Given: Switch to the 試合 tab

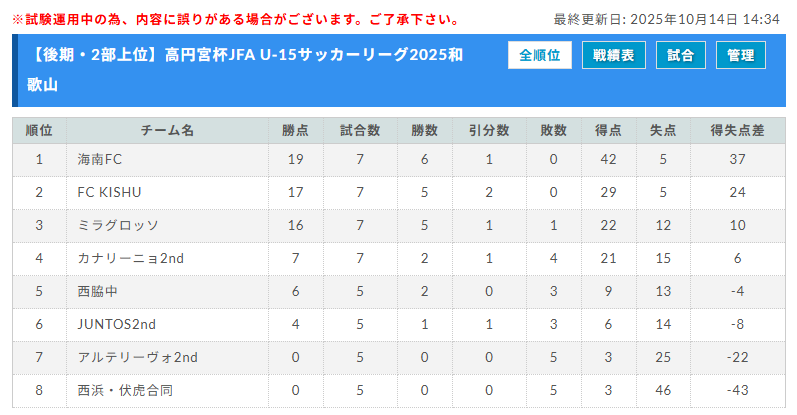Looking at the screenshot, I should point(681,55).
